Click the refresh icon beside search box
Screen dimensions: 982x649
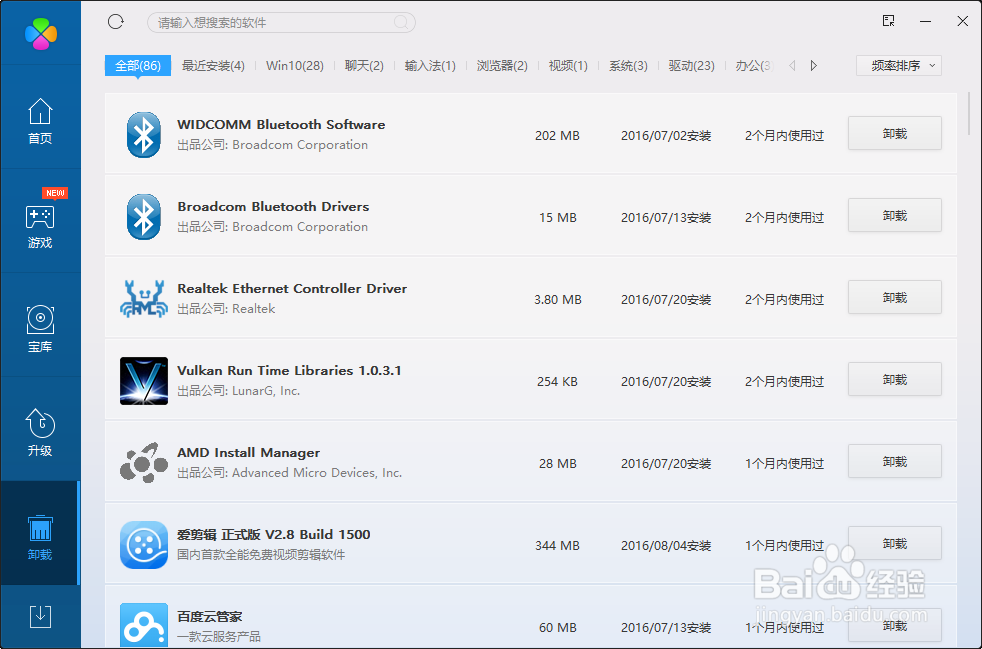[116, 22]
